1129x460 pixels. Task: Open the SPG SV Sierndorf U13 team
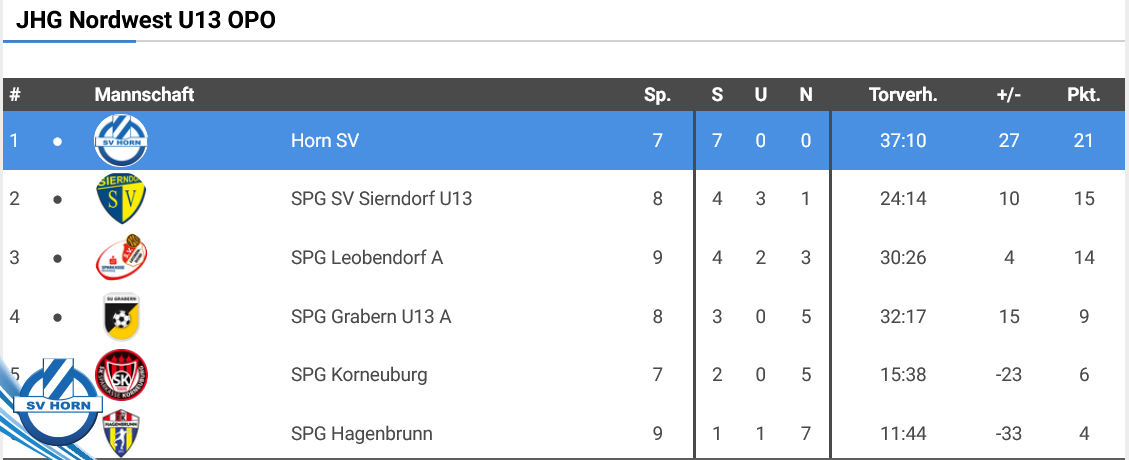(x=381, y=199)
